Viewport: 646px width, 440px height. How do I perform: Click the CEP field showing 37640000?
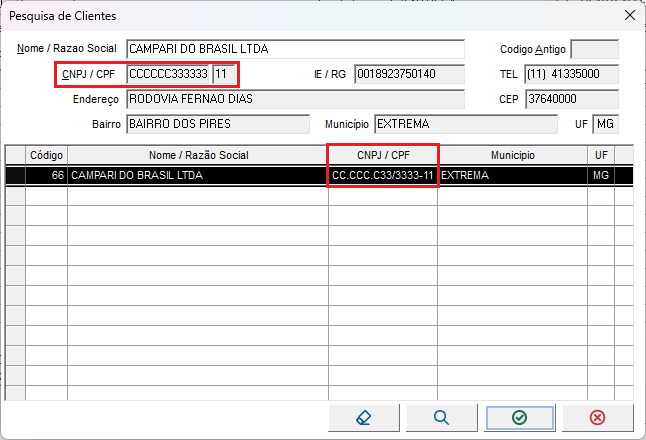[572, 99]
